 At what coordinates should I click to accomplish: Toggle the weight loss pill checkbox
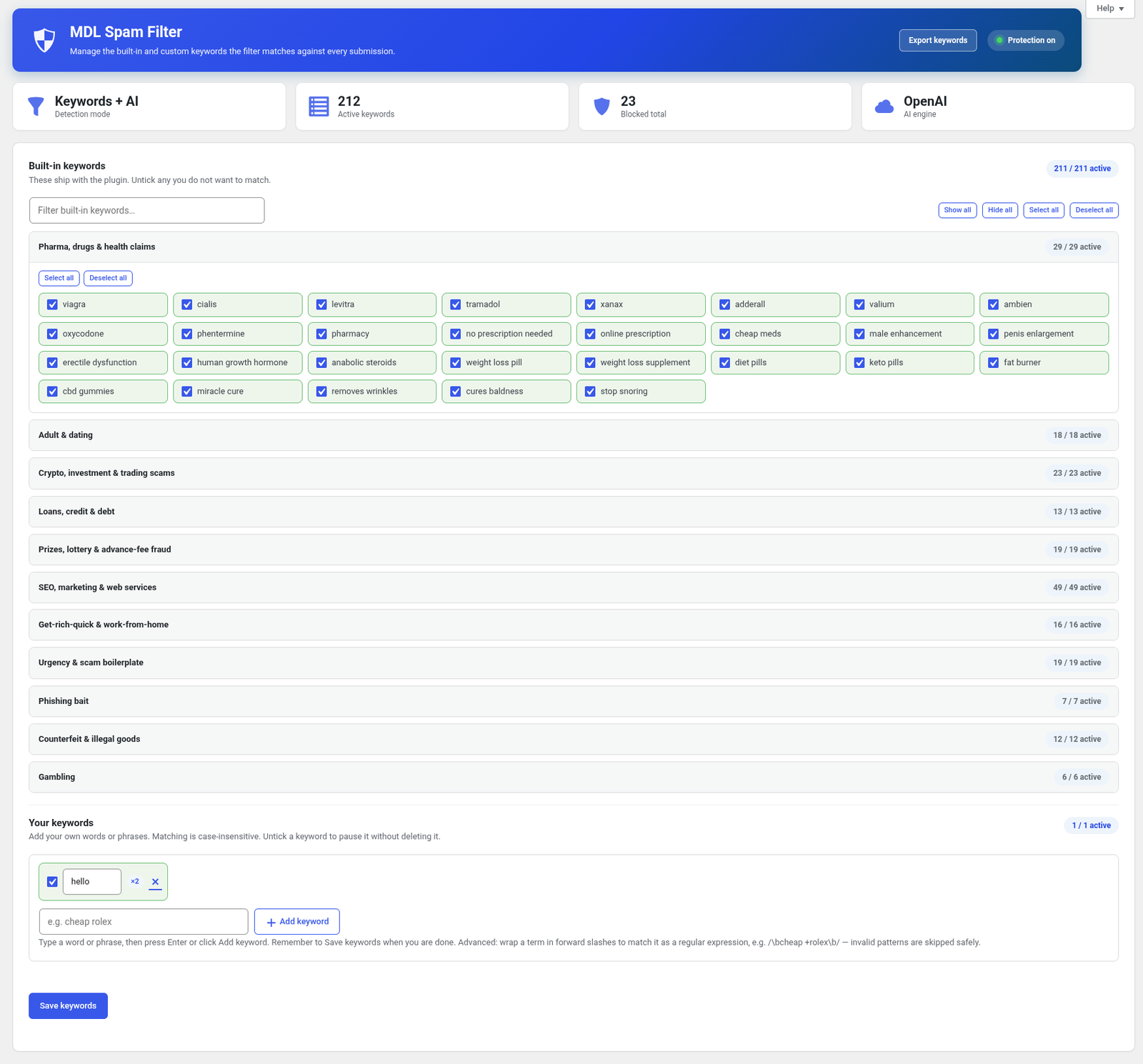(x=456, y=362)
